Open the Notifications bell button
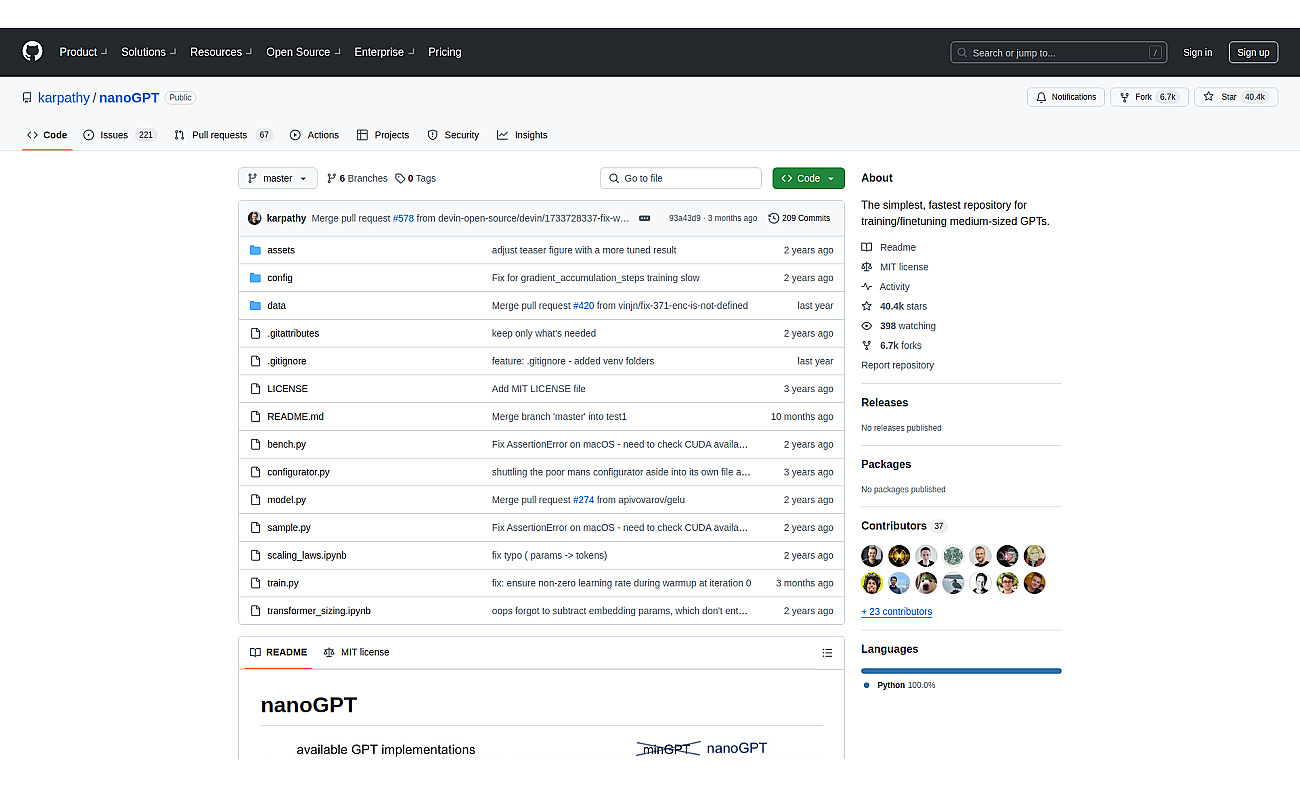The width and height of the screenshot is (1300, 788). [1066, 97]
